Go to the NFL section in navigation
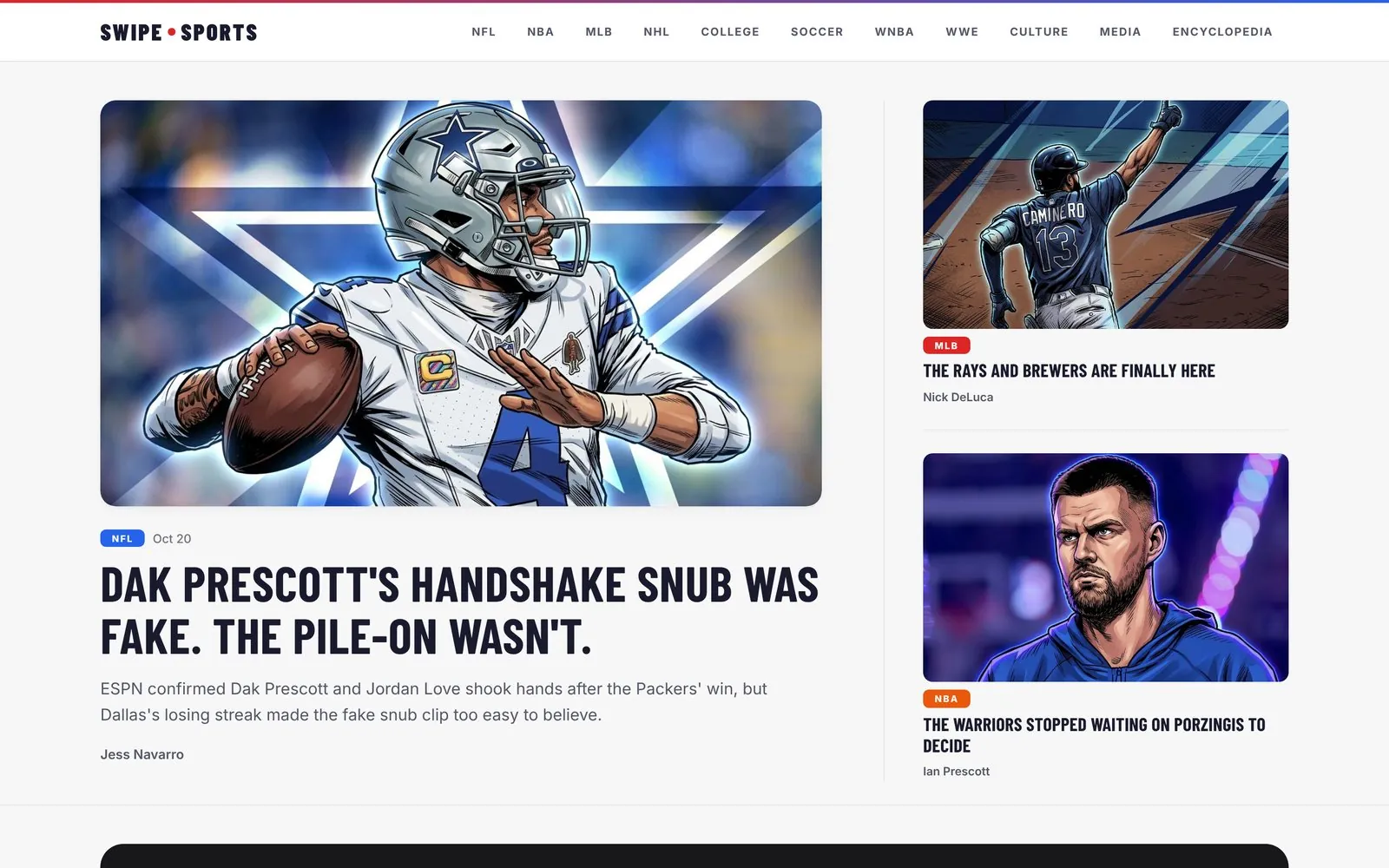Screen dimensions: 1389x868 [484, 32]
